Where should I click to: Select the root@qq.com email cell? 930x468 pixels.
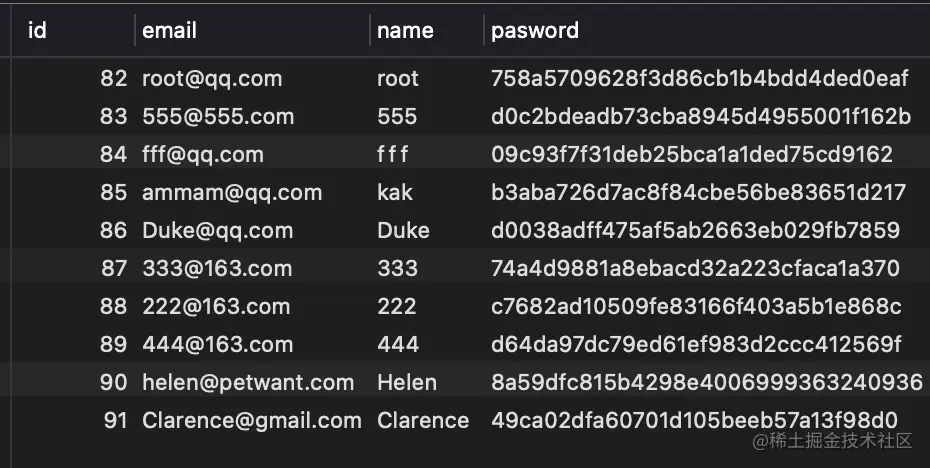[x=212, y=79]
